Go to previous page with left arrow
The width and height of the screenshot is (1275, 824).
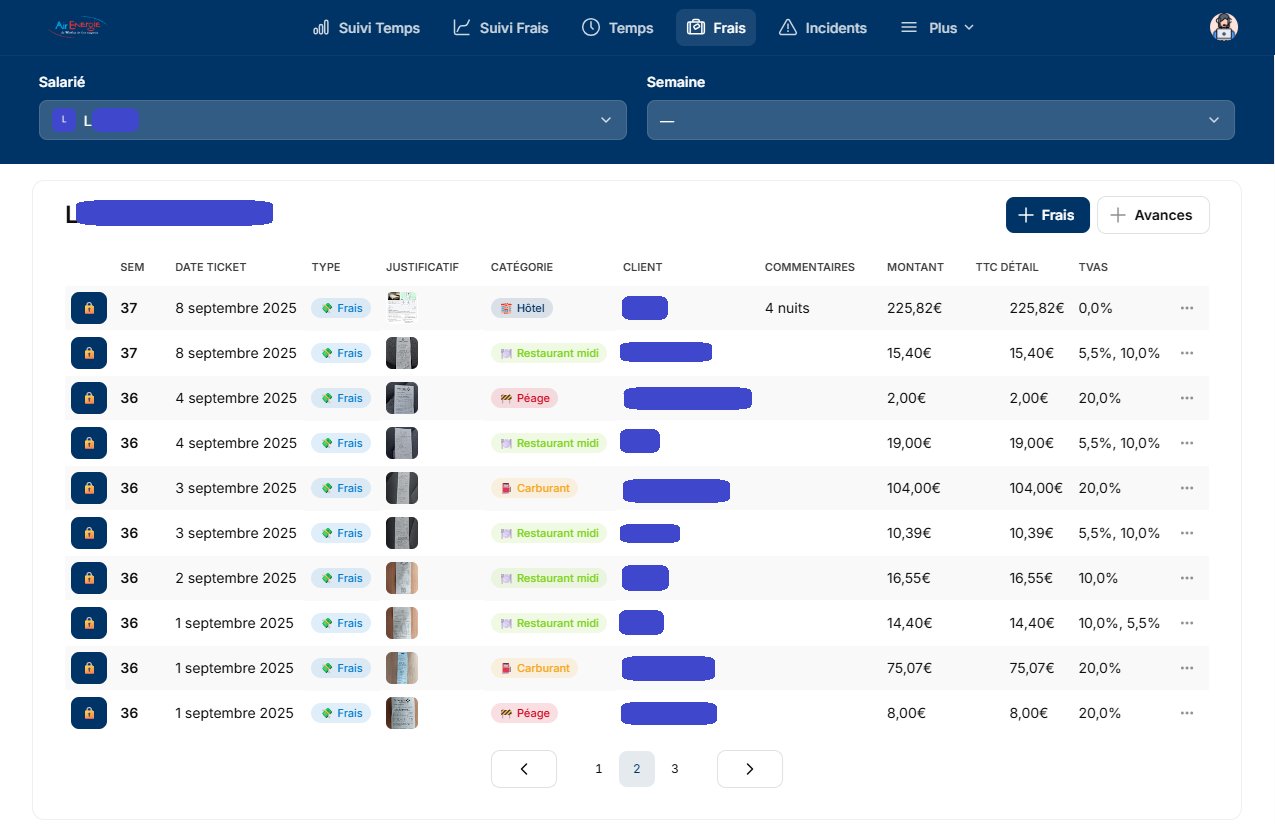click(524, 769)
